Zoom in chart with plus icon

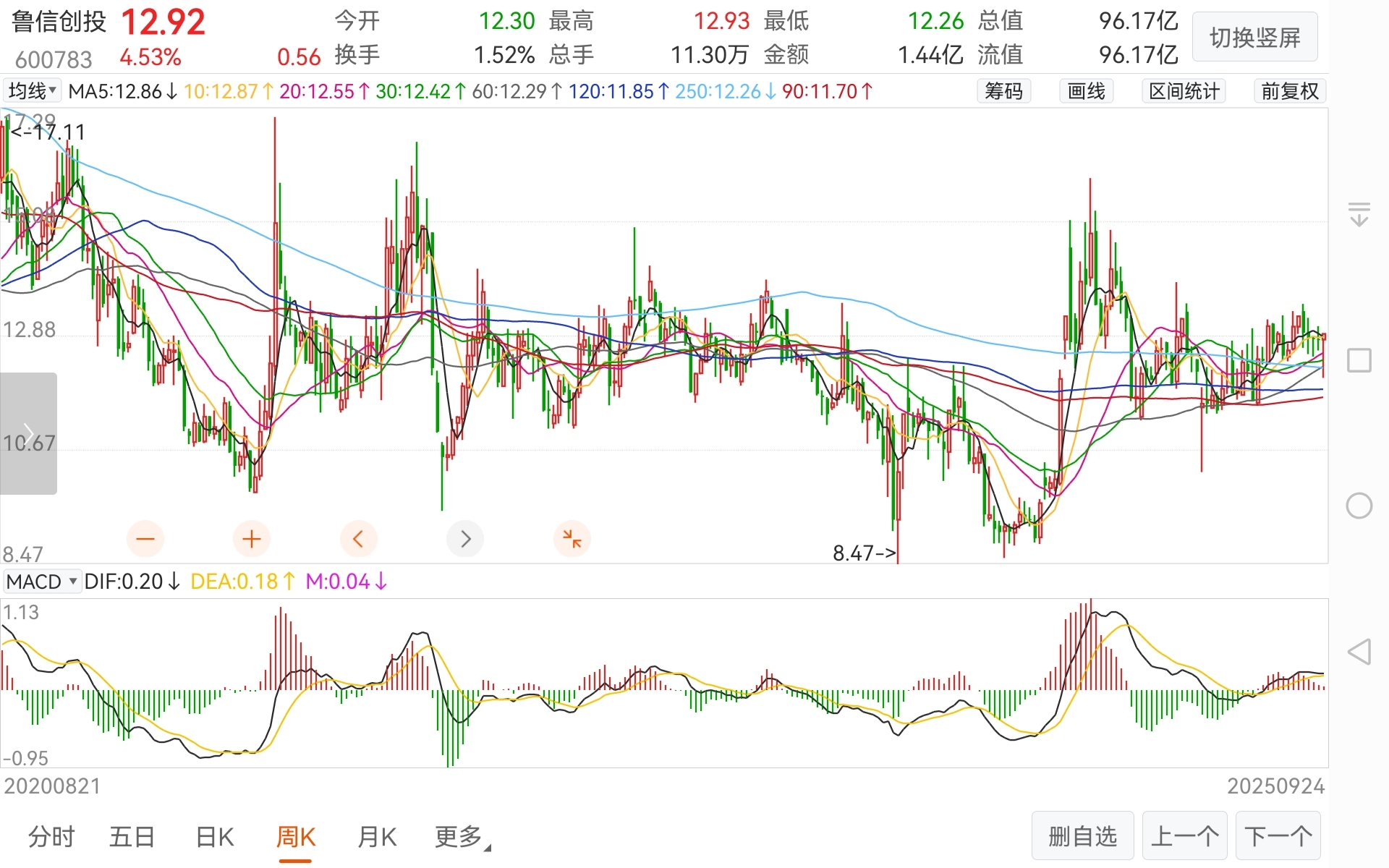(252, 539)
